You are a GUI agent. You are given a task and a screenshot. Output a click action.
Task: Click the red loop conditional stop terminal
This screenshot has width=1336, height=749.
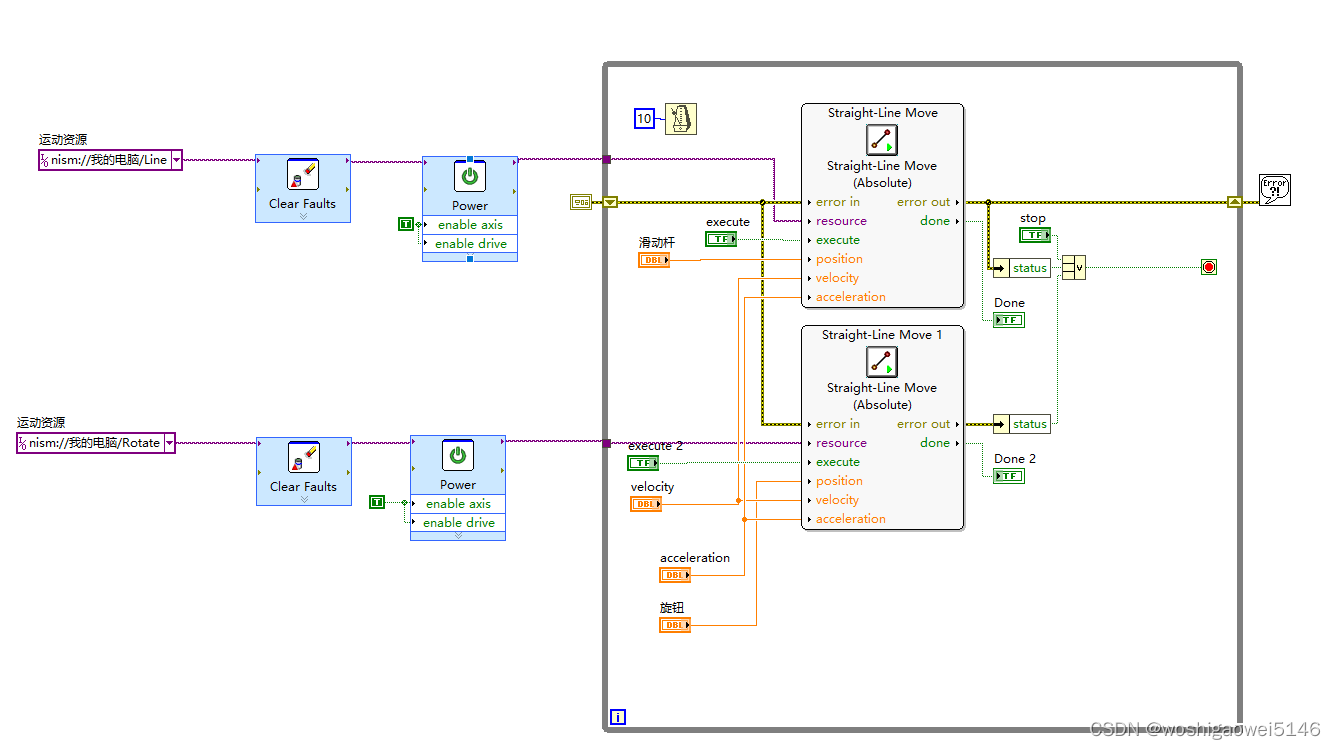click(x=1208, y=267)
